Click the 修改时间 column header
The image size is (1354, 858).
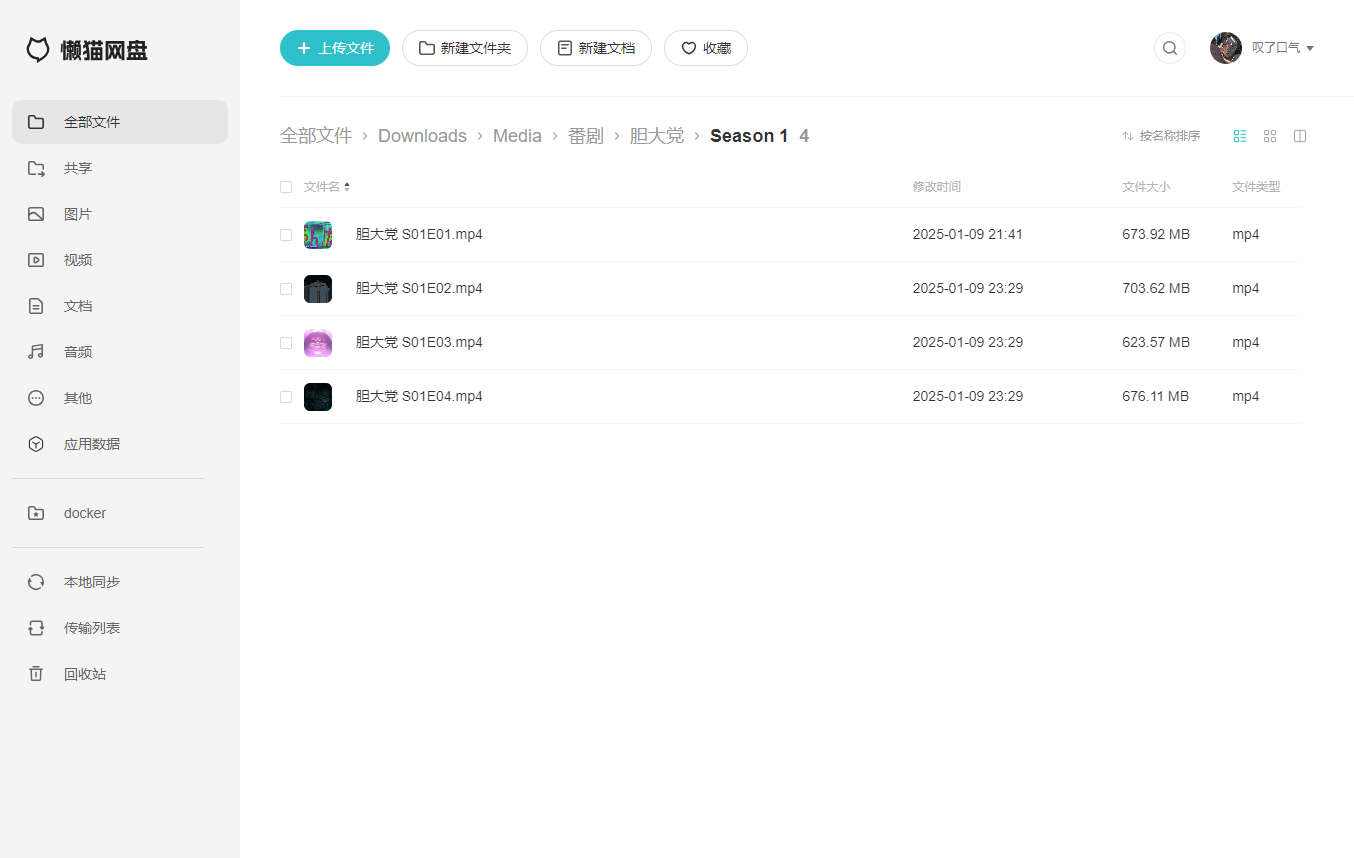(937, 187)
